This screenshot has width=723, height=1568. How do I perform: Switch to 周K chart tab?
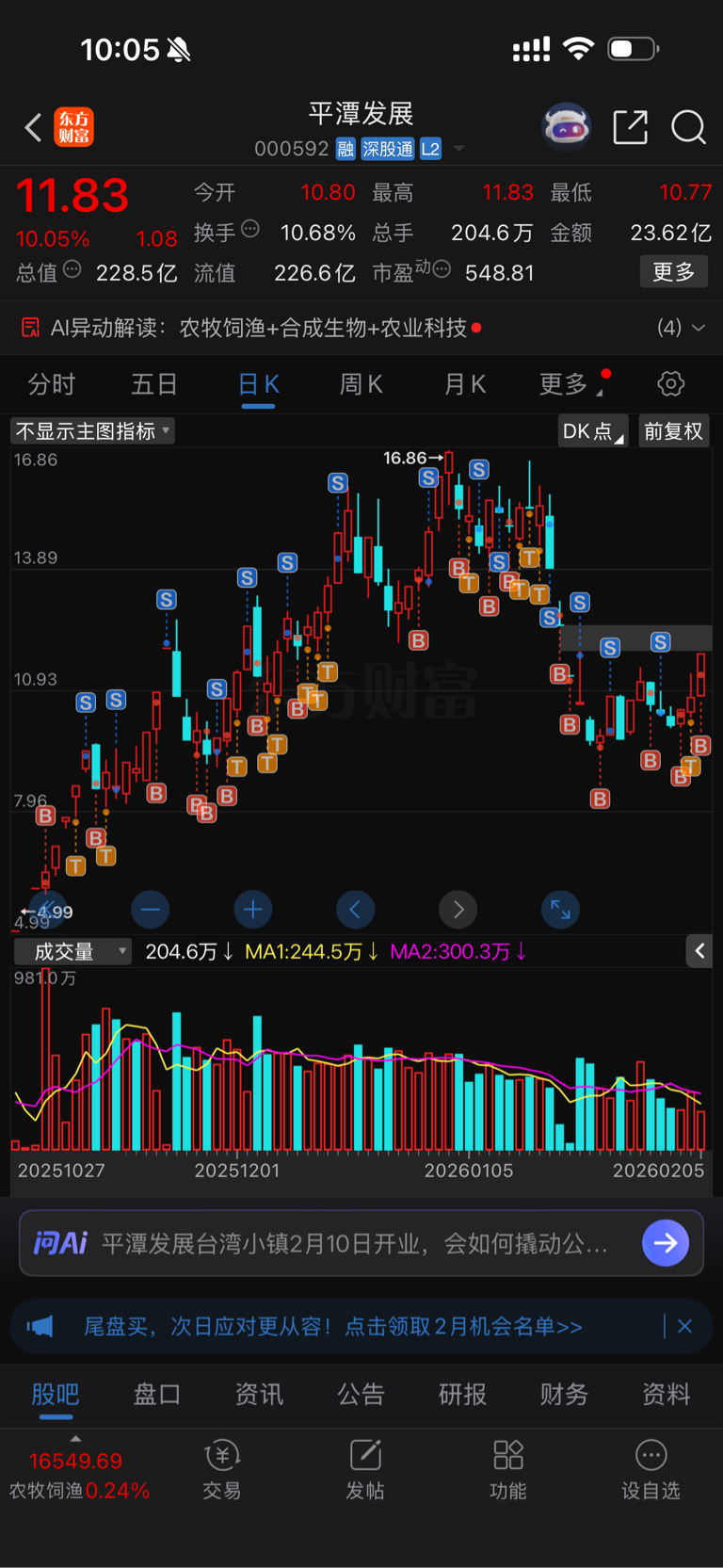click(361, 384)
